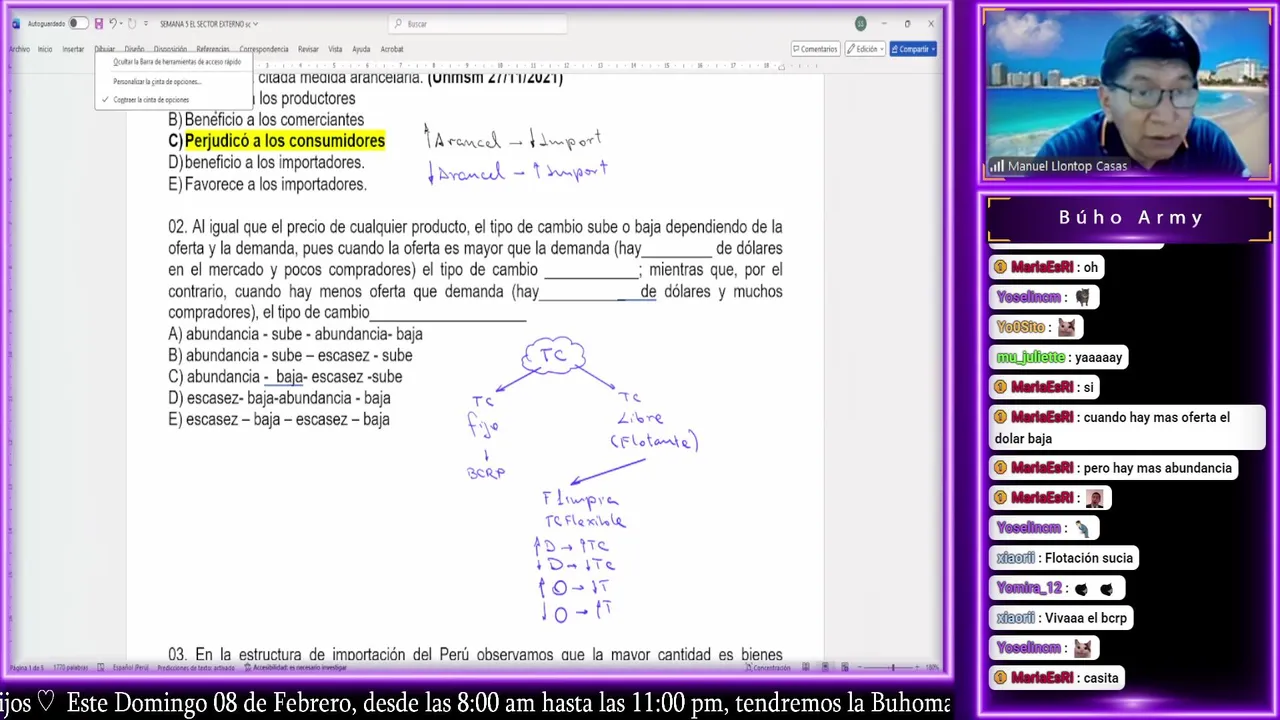This screenshot has width=1280, height=720.
Task: Click the horizontal ruler right indent marker
Action: pos(781,67)
